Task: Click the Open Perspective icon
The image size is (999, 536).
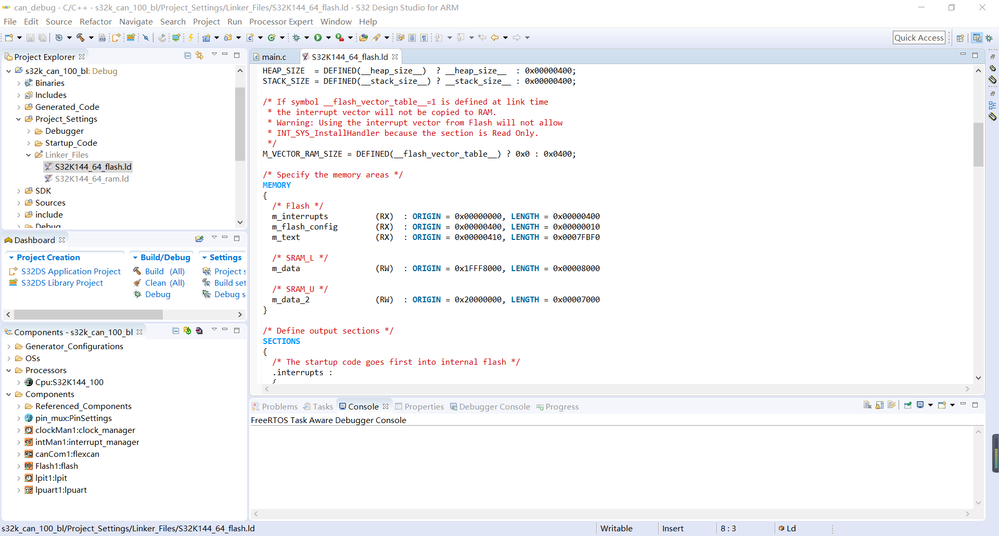Action: coord(960,38)
